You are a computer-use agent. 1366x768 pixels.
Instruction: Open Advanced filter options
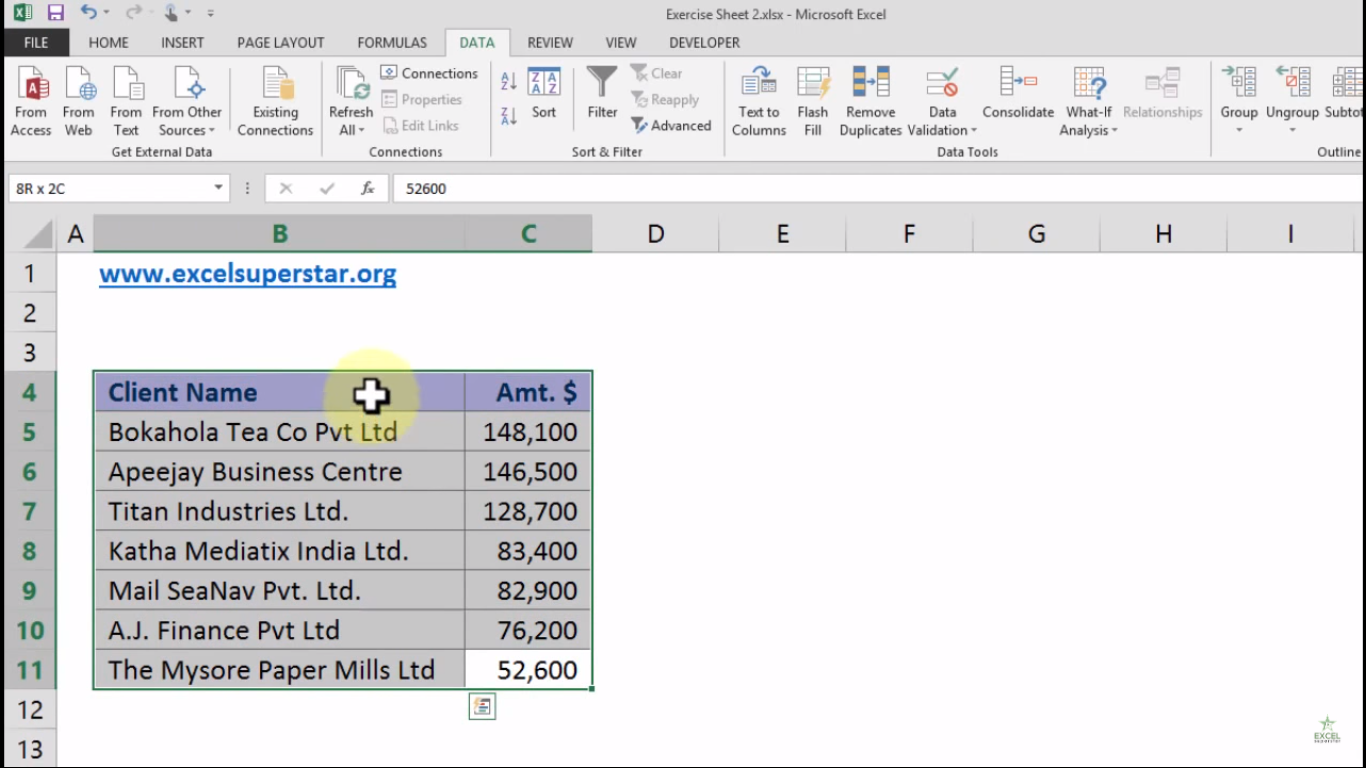click(x=671, y=125)
